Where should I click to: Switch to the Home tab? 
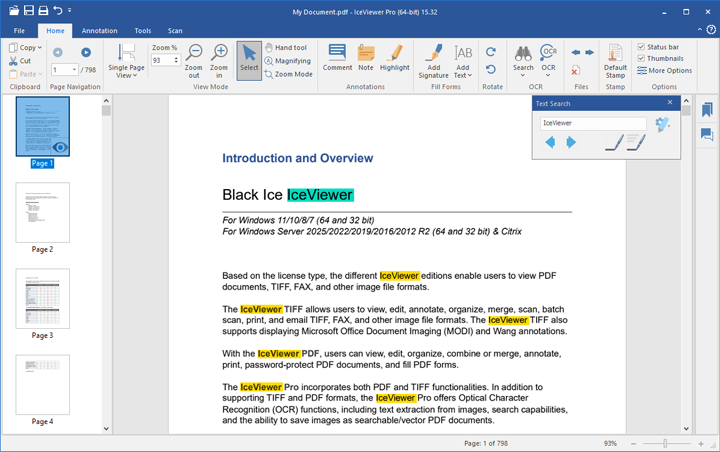tap(55, 31)
